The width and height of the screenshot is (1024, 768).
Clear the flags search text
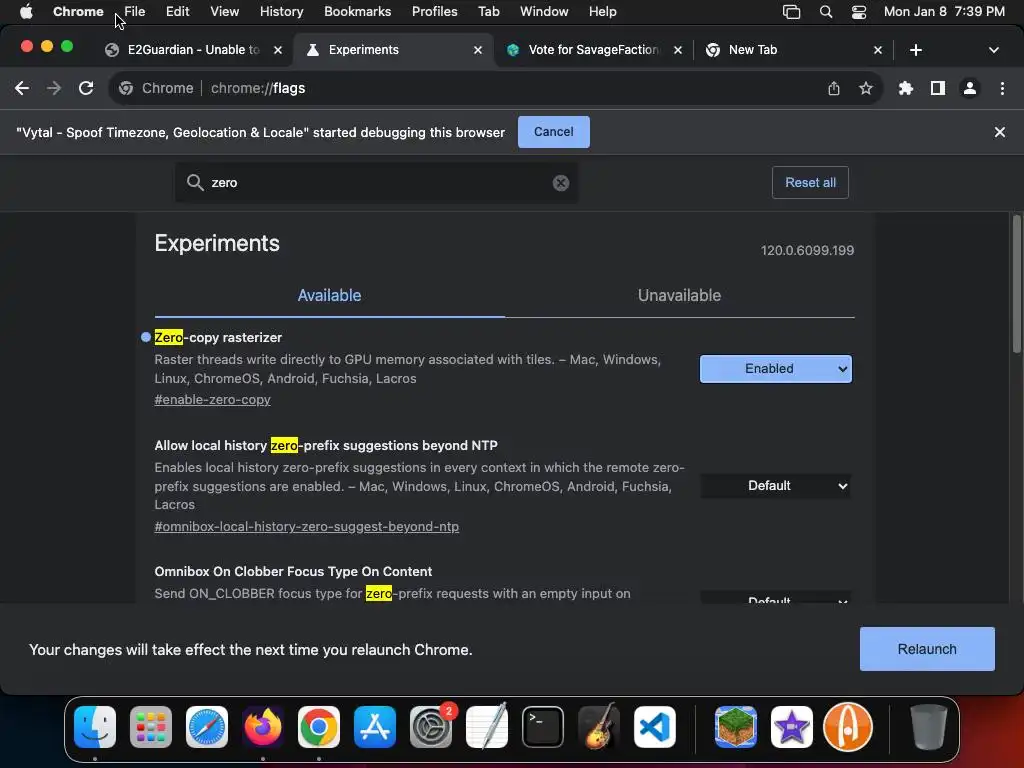point(560,183)
